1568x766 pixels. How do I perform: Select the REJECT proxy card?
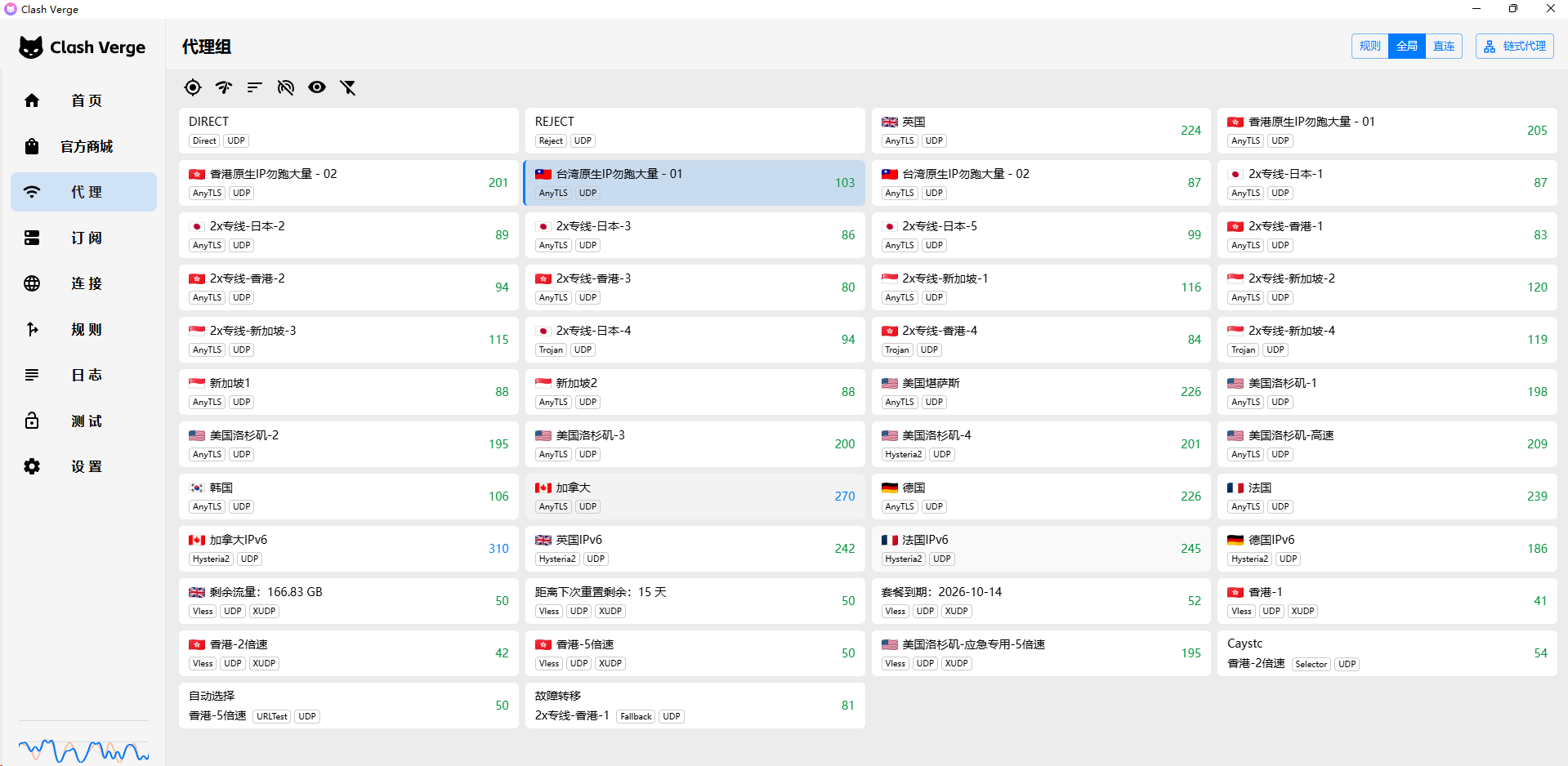click(x=695, y=131)
